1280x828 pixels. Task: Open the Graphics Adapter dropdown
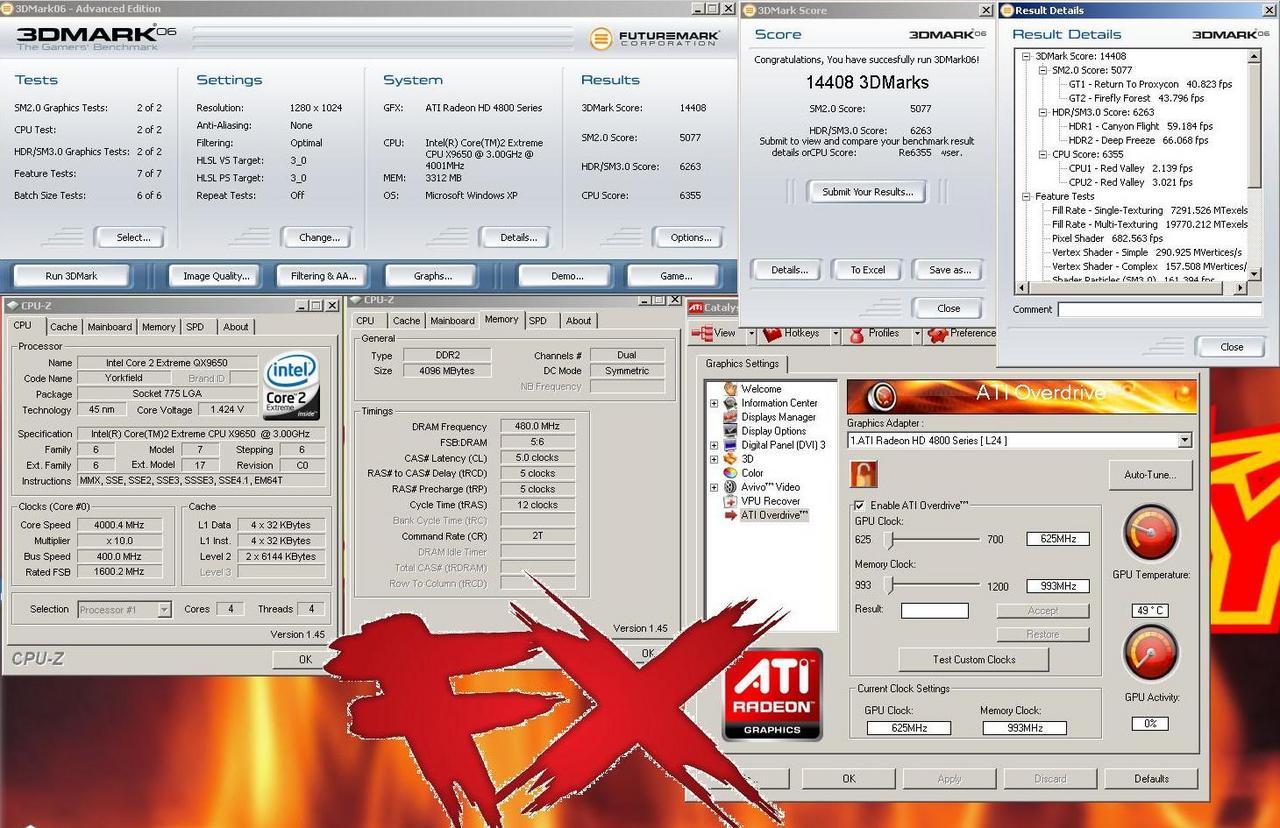tap(1184, 440)
